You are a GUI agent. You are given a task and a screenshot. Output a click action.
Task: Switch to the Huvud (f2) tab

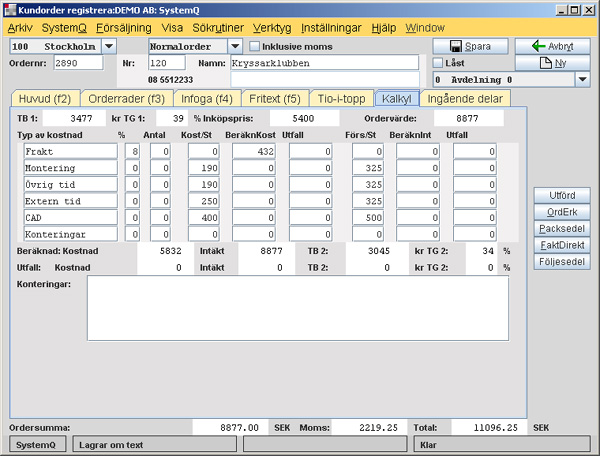45,99
